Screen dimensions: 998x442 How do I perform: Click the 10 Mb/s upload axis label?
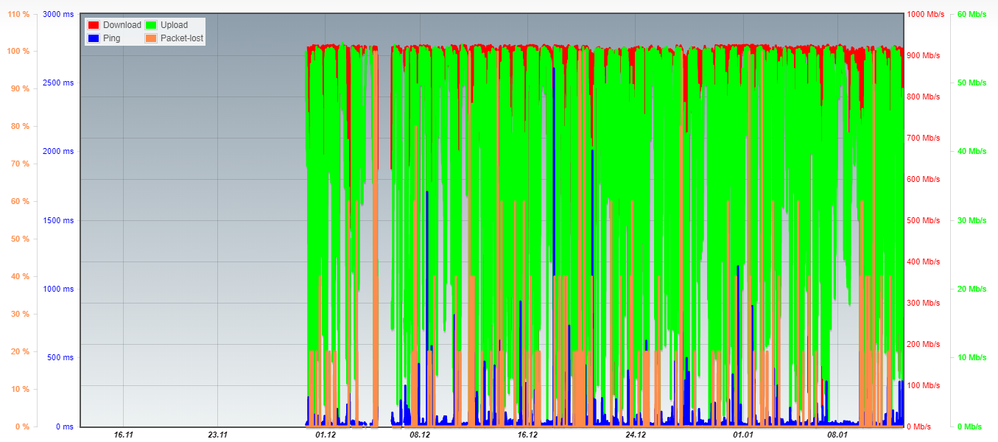click(972, 358)
